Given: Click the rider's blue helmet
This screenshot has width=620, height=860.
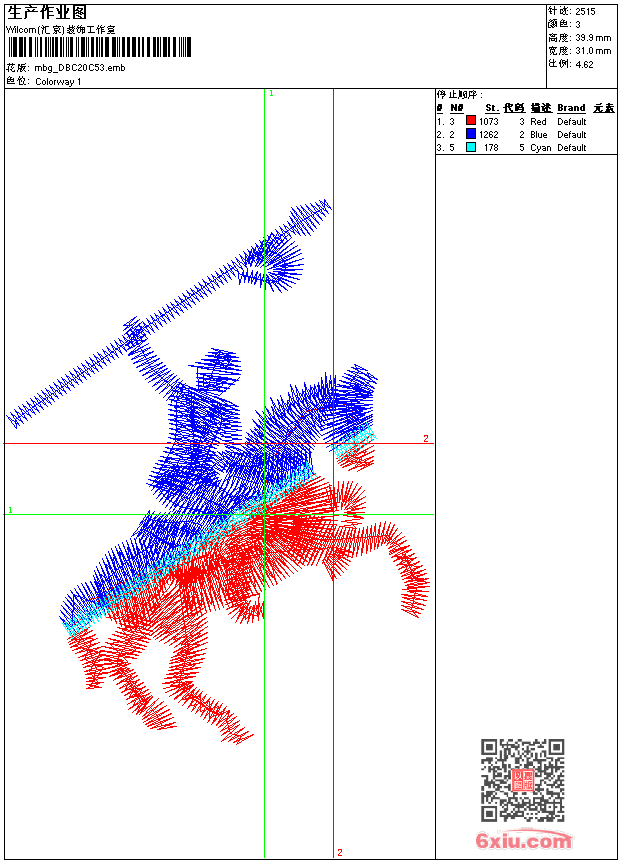Looking at the screenshot, I should coord(219,365).
